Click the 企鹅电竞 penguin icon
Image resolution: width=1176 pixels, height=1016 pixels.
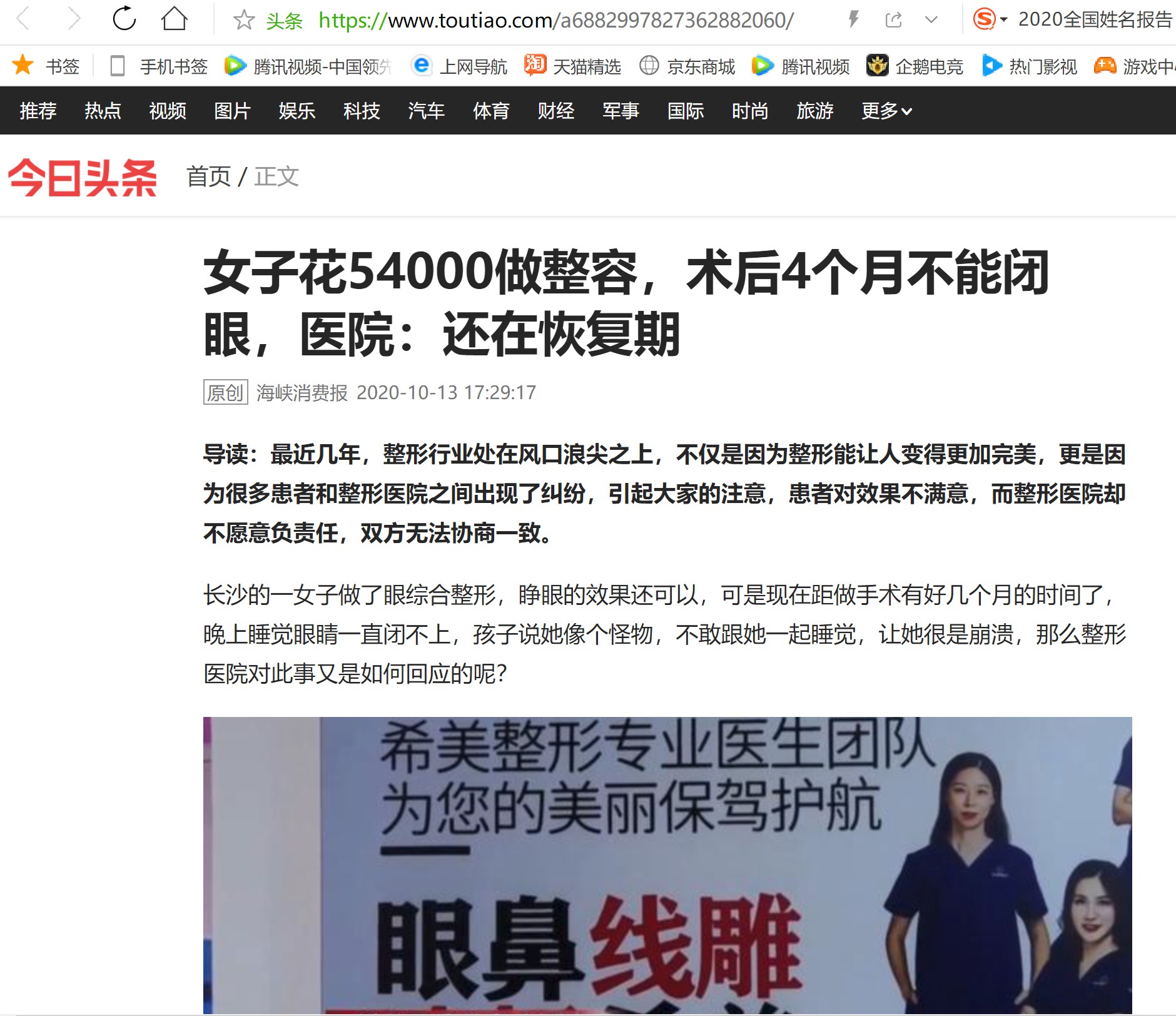(877, 65)
